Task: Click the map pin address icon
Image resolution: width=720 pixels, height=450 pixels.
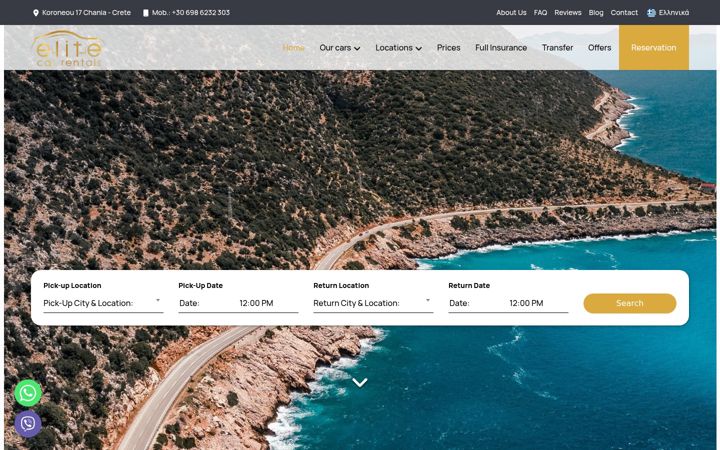Action: [36, 13]
